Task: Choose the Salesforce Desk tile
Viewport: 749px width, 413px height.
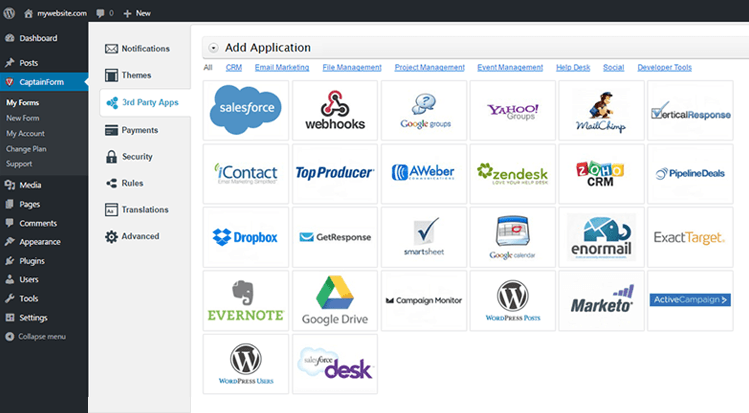Action: coord(335,364)
